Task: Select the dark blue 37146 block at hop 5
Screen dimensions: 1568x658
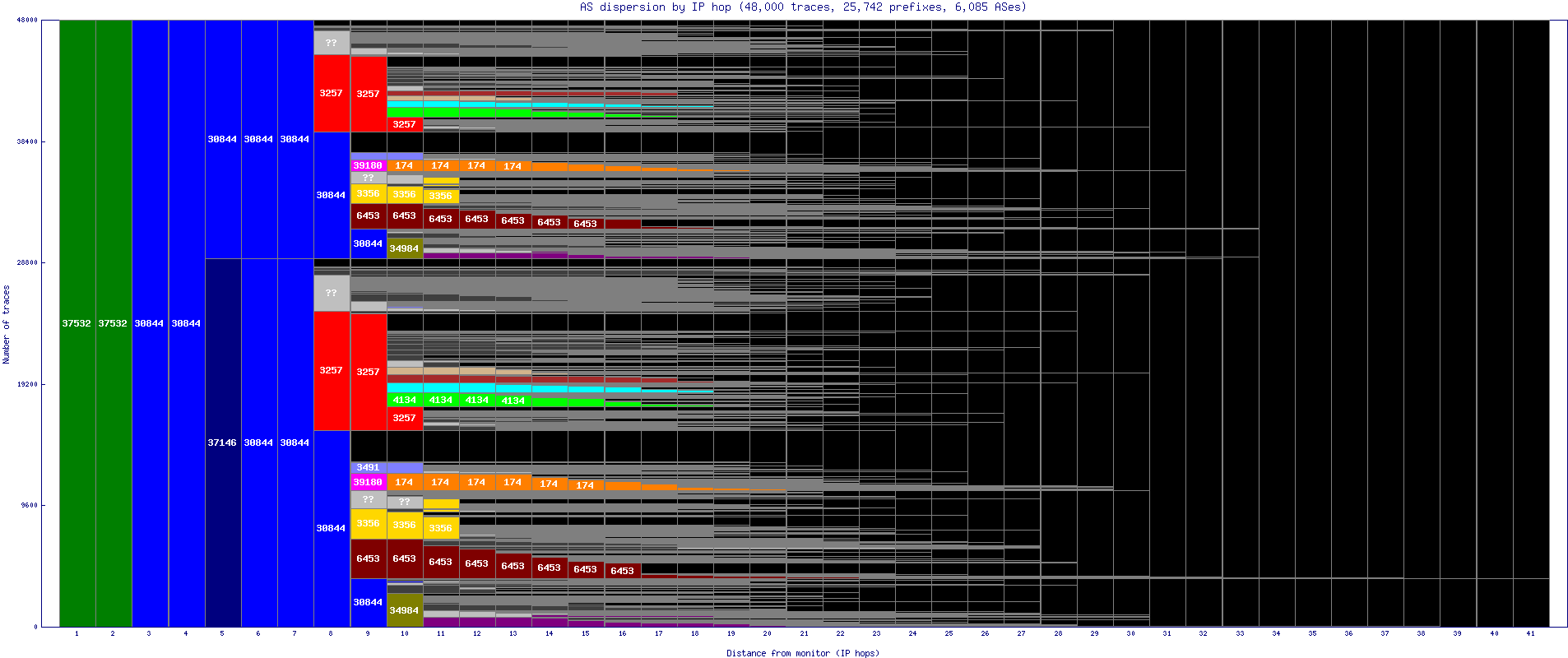Action: (222, 443)
